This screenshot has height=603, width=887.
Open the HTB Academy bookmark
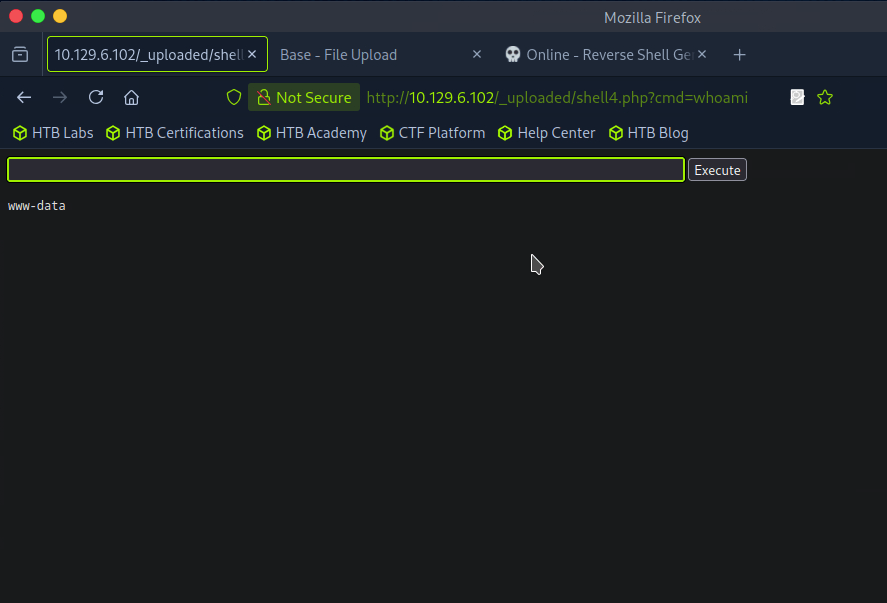coord(312,133)
